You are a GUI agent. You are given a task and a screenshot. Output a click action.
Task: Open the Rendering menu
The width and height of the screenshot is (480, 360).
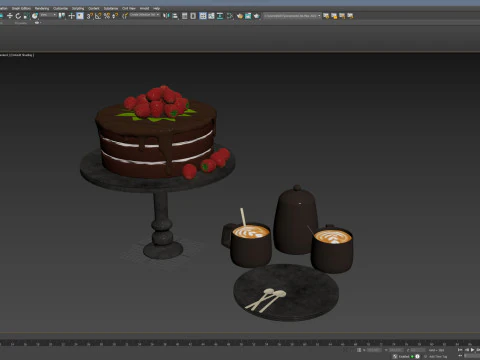click(x=42, y=8)
